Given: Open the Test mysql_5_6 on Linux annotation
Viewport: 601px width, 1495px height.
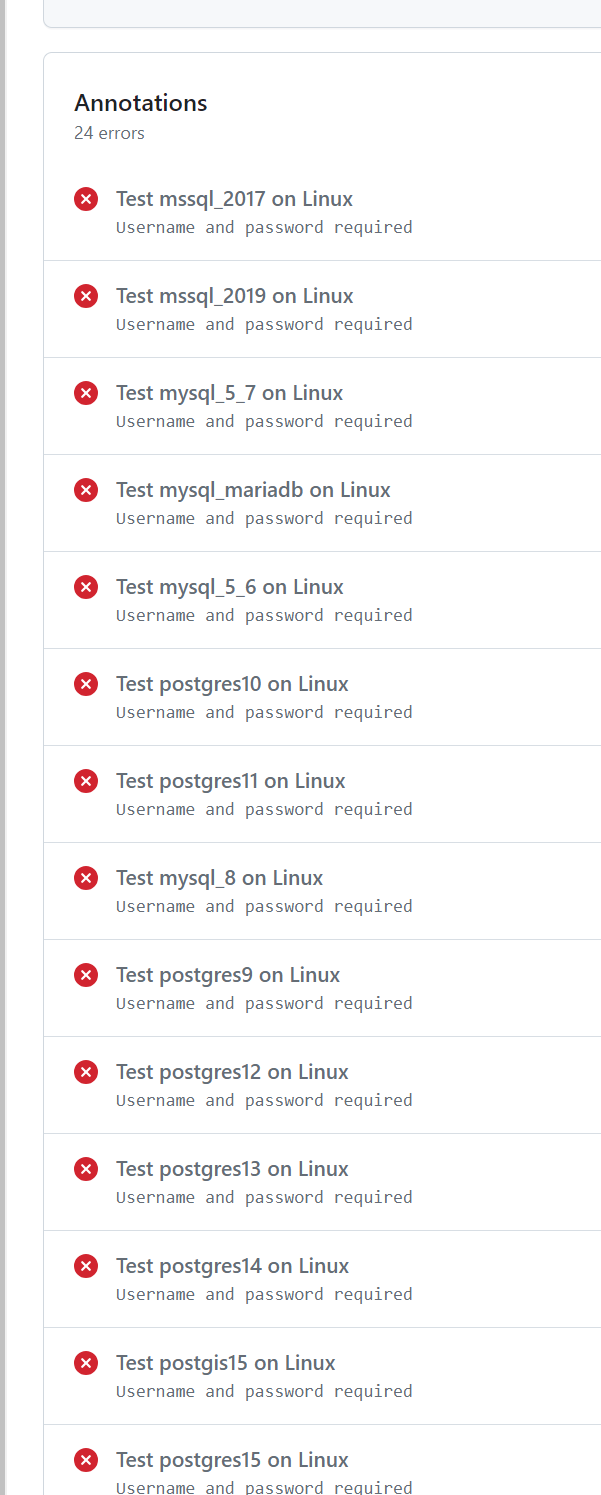Looking at the screenshot, I should (229, 587).
